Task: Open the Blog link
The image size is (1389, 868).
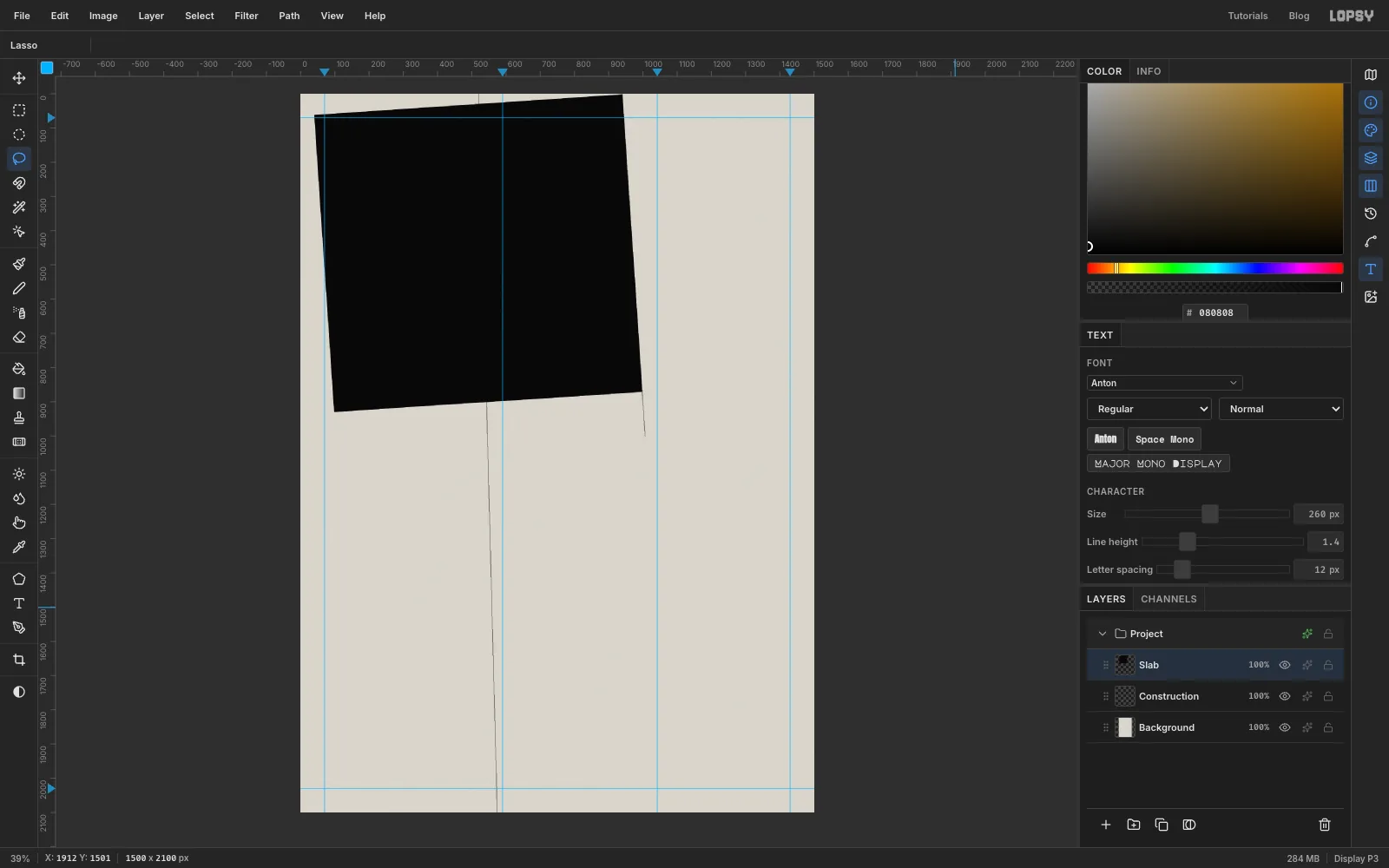Action: pyautogui.click(x=1299, y=16)
